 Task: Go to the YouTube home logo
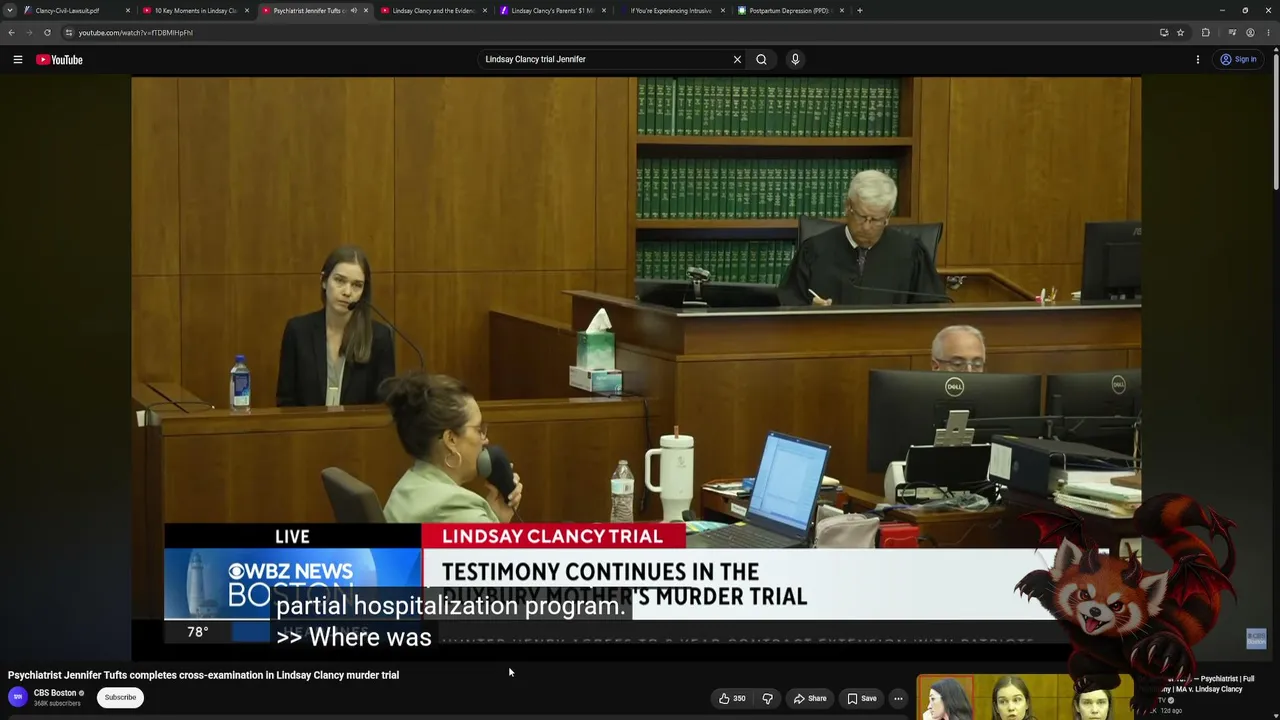click(59, 60)
